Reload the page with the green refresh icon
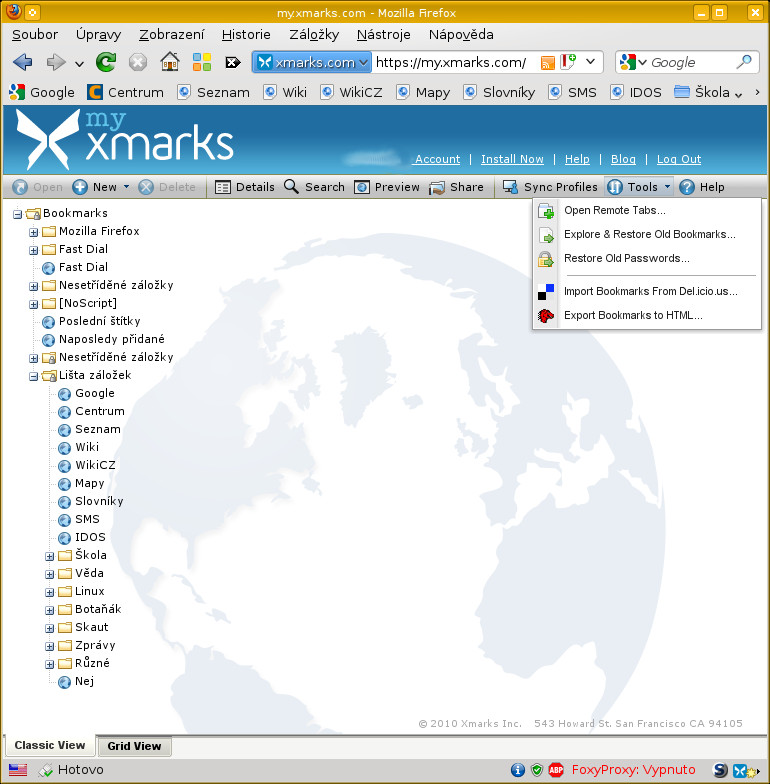Screen dimensions: 770x784 tap(106, 62)
